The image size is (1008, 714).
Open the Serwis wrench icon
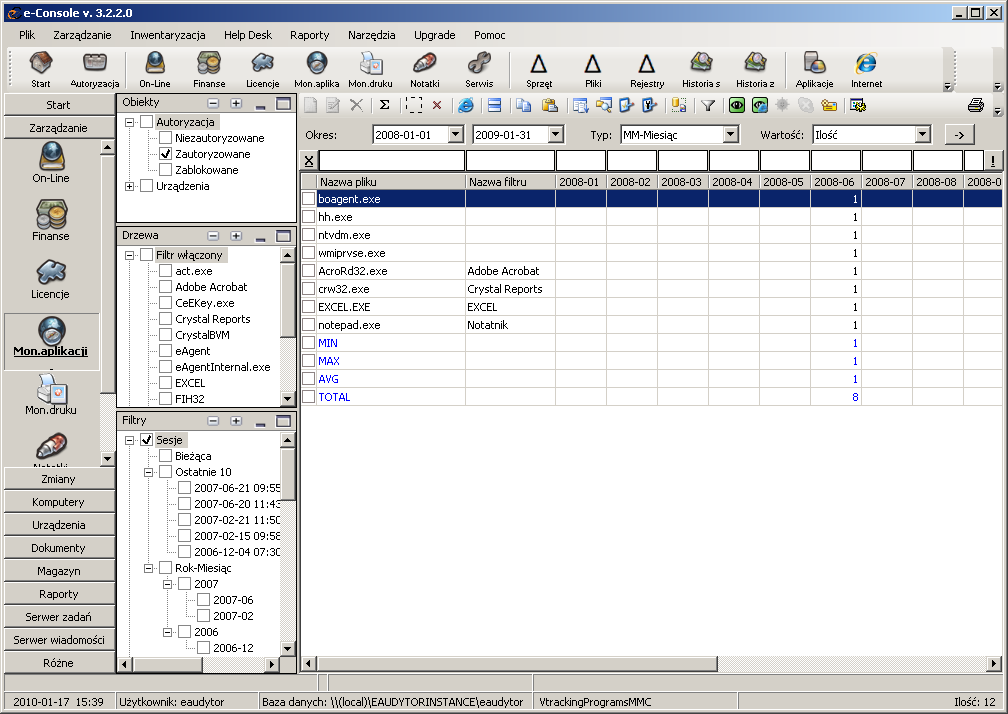click(x=479, y=69)
